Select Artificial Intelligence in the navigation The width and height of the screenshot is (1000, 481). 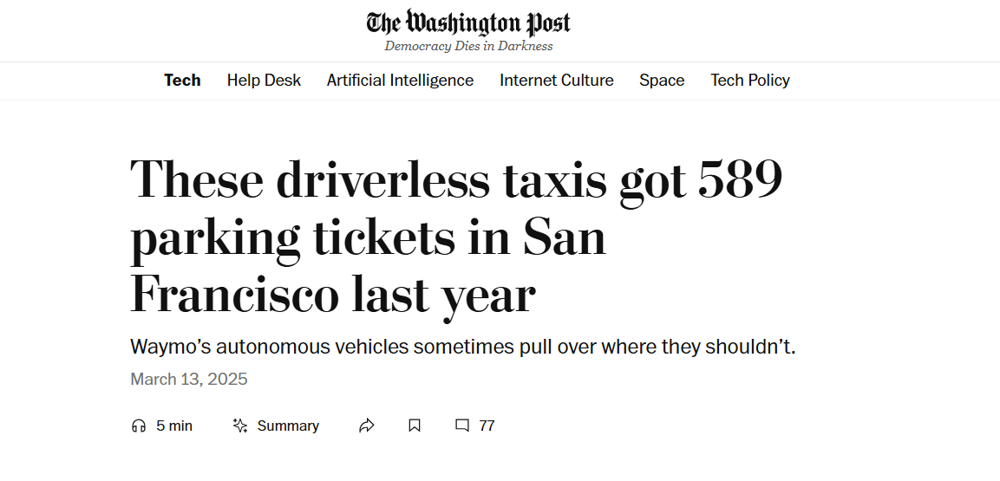[x=400, y=80]
